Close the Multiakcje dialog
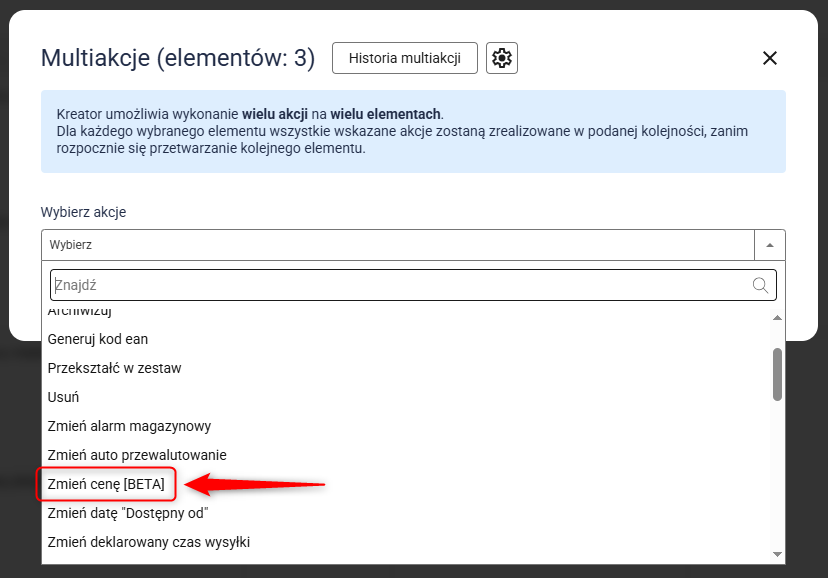Viewport: 828px width, 578px height. point(769,58)
